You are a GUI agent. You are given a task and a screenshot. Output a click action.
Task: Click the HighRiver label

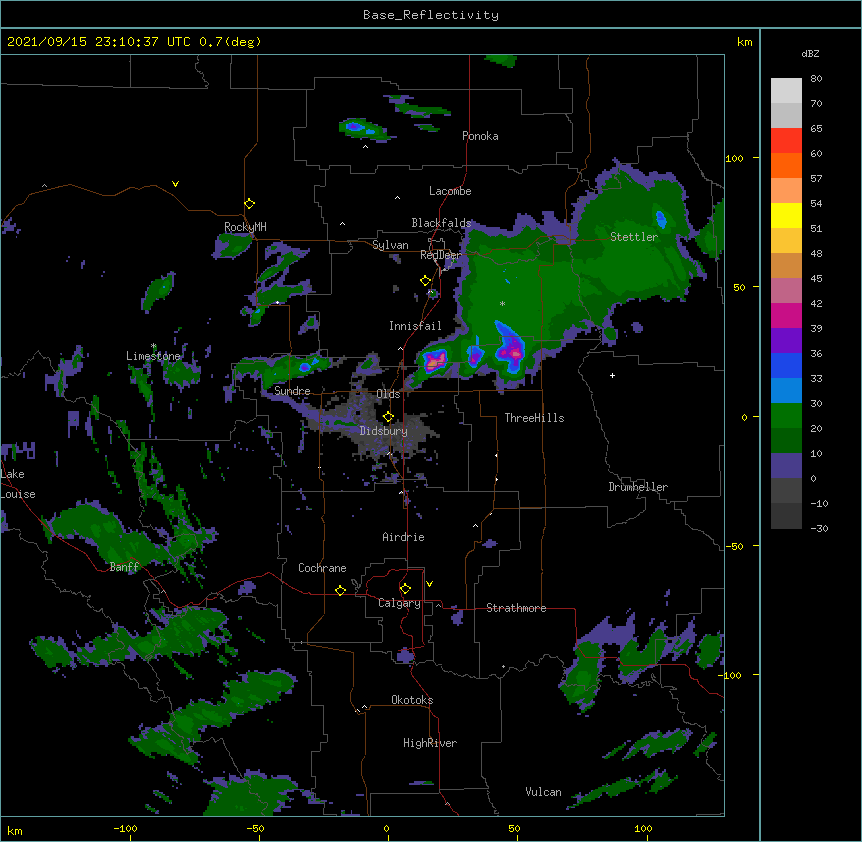point(430,743)
